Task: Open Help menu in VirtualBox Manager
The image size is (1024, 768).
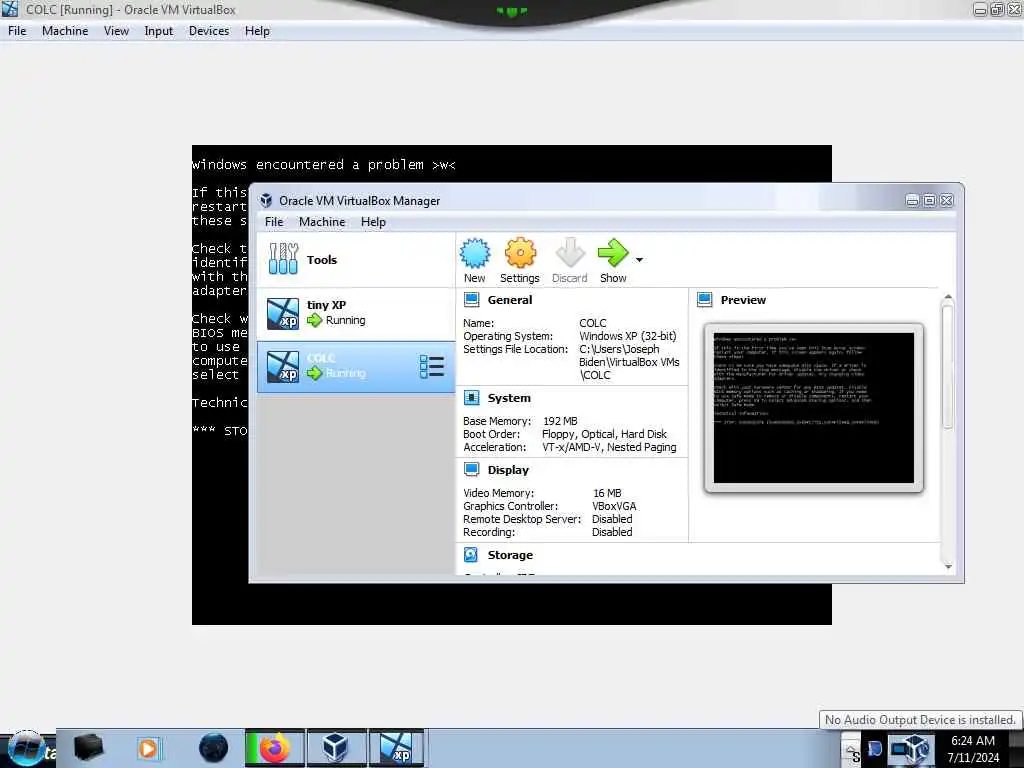Action: (373, 222)
